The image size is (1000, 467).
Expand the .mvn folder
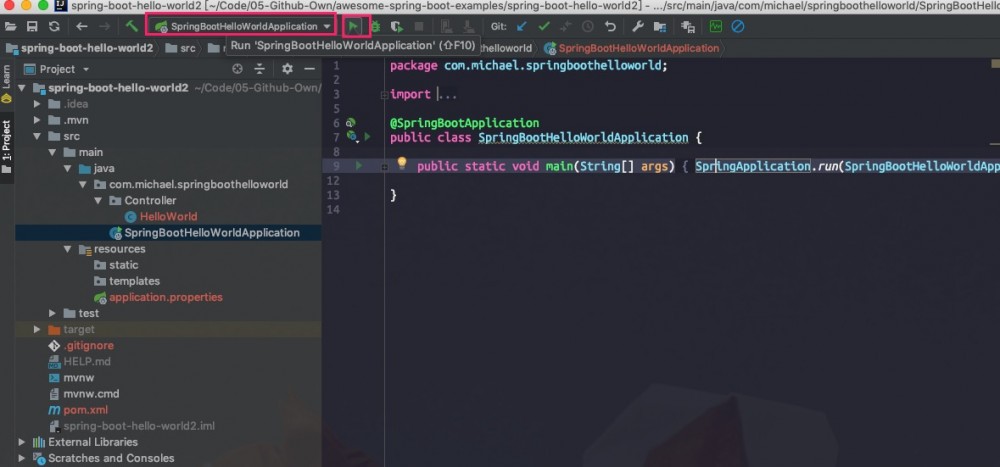pos(37,120)
